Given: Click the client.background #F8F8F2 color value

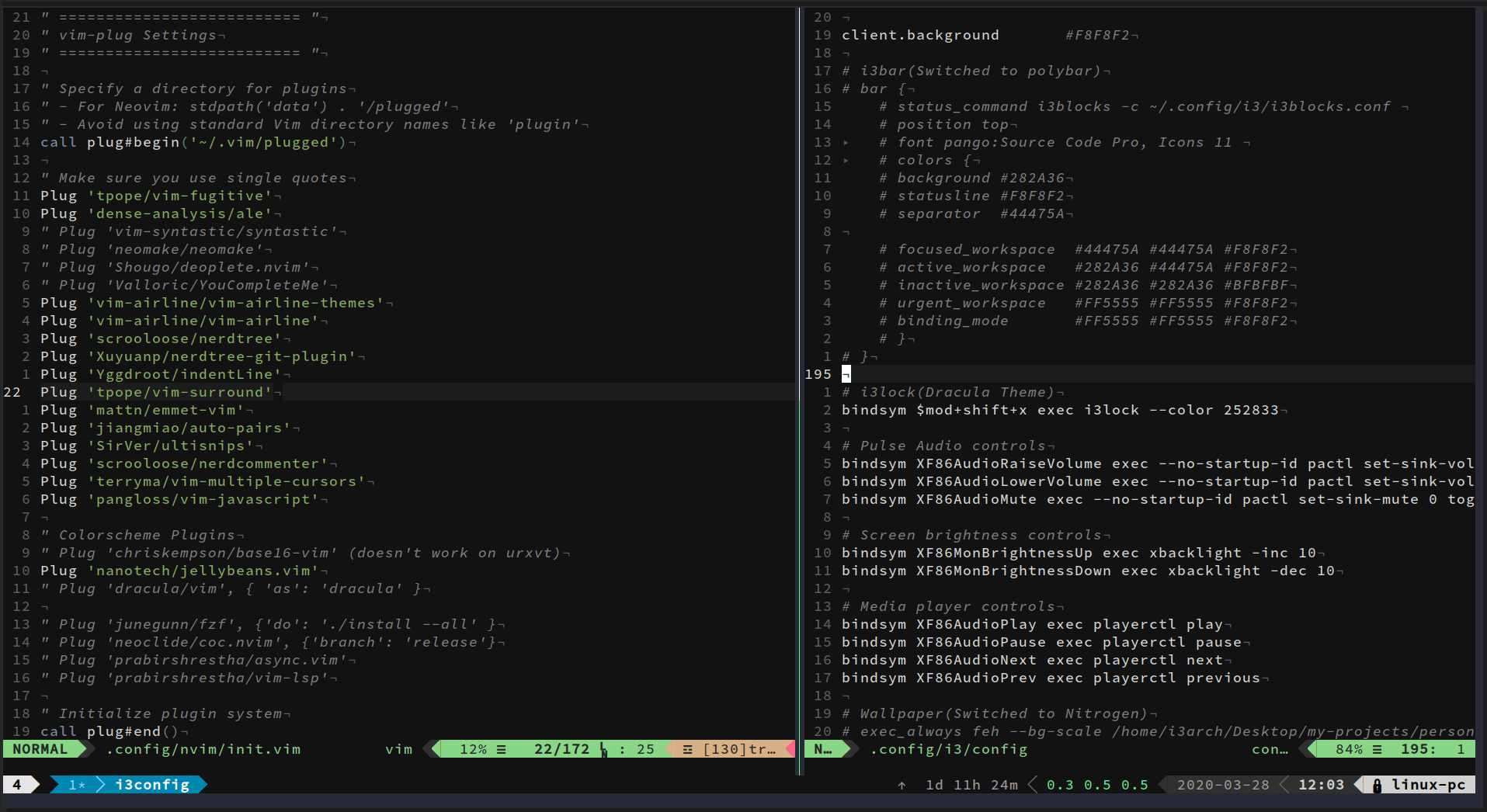Looking at the screenshot, I should coord(1097,36).
